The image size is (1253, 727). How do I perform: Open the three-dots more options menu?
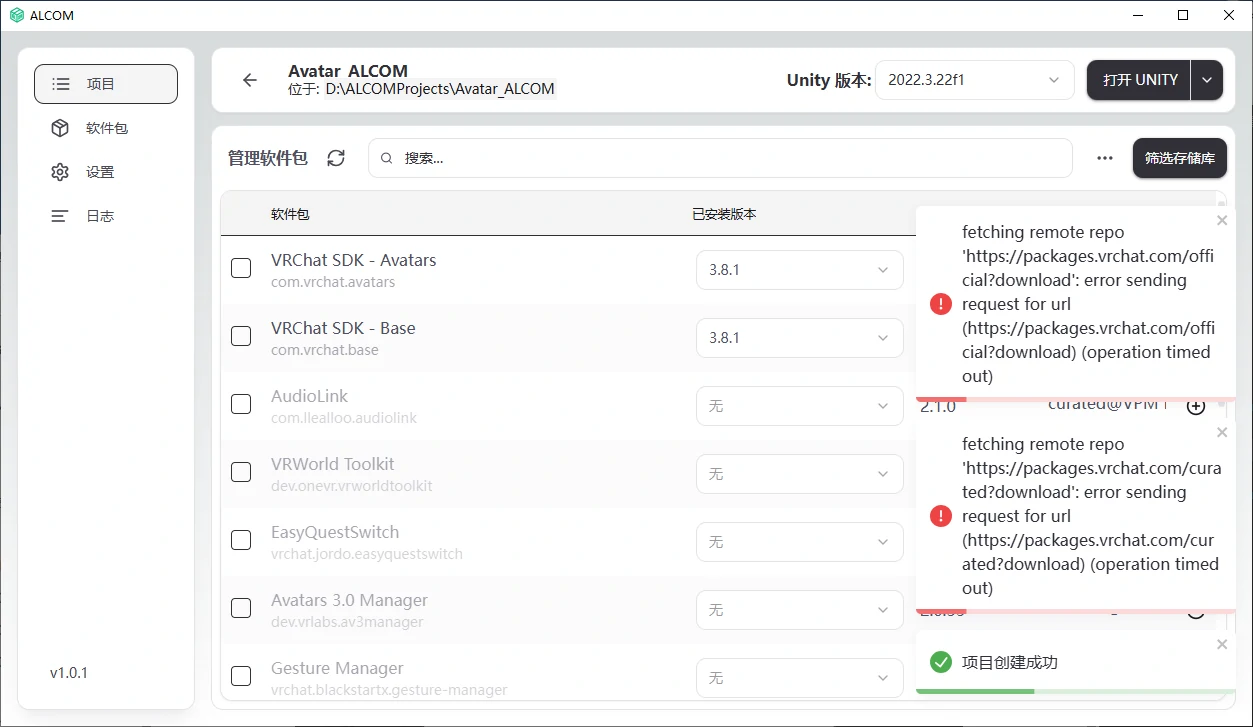tap(1104, 158)
